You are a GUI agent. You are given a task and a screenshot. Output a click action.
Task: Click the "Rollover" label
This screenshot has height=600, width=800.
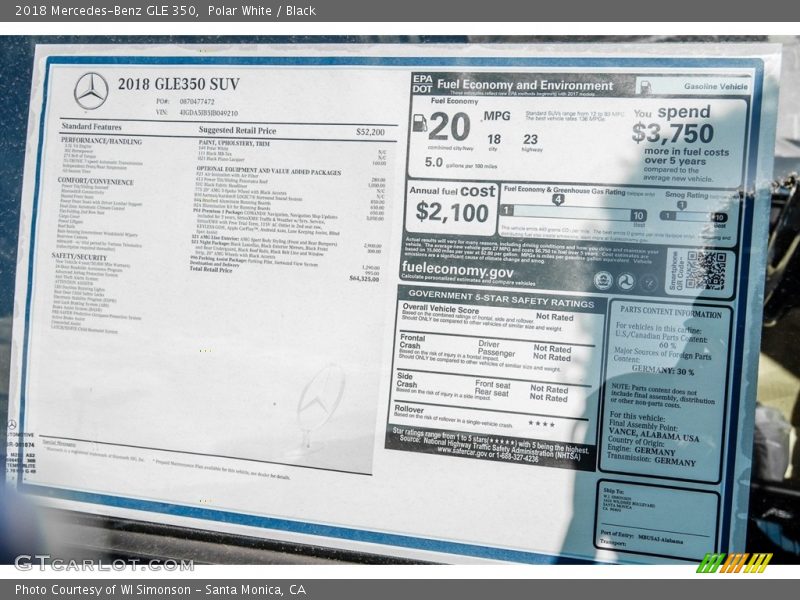click(409, 409)
